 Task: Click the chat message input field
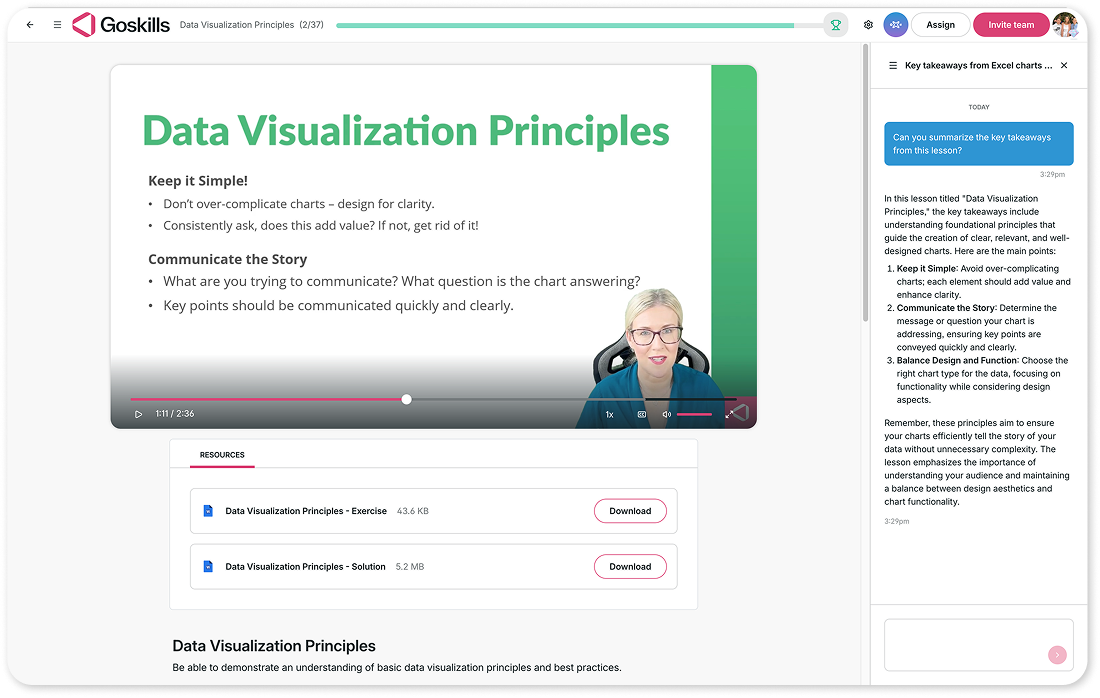pyautogui.click(x=979, y=645)
